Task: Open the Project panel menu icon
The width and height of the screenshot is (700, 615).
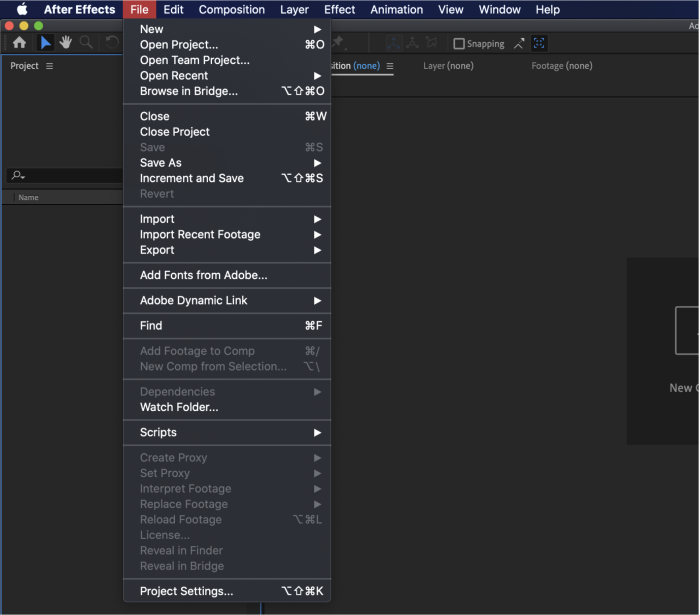Action: tap(50, 66)
